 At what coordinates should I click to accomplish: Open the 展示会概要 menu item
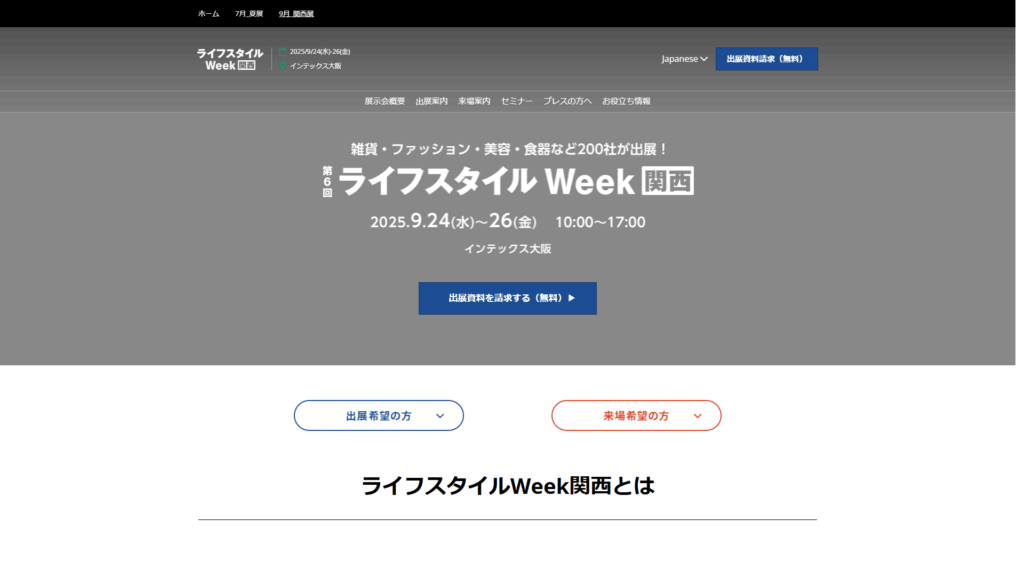pyautogui.click(x=385, y=101)
